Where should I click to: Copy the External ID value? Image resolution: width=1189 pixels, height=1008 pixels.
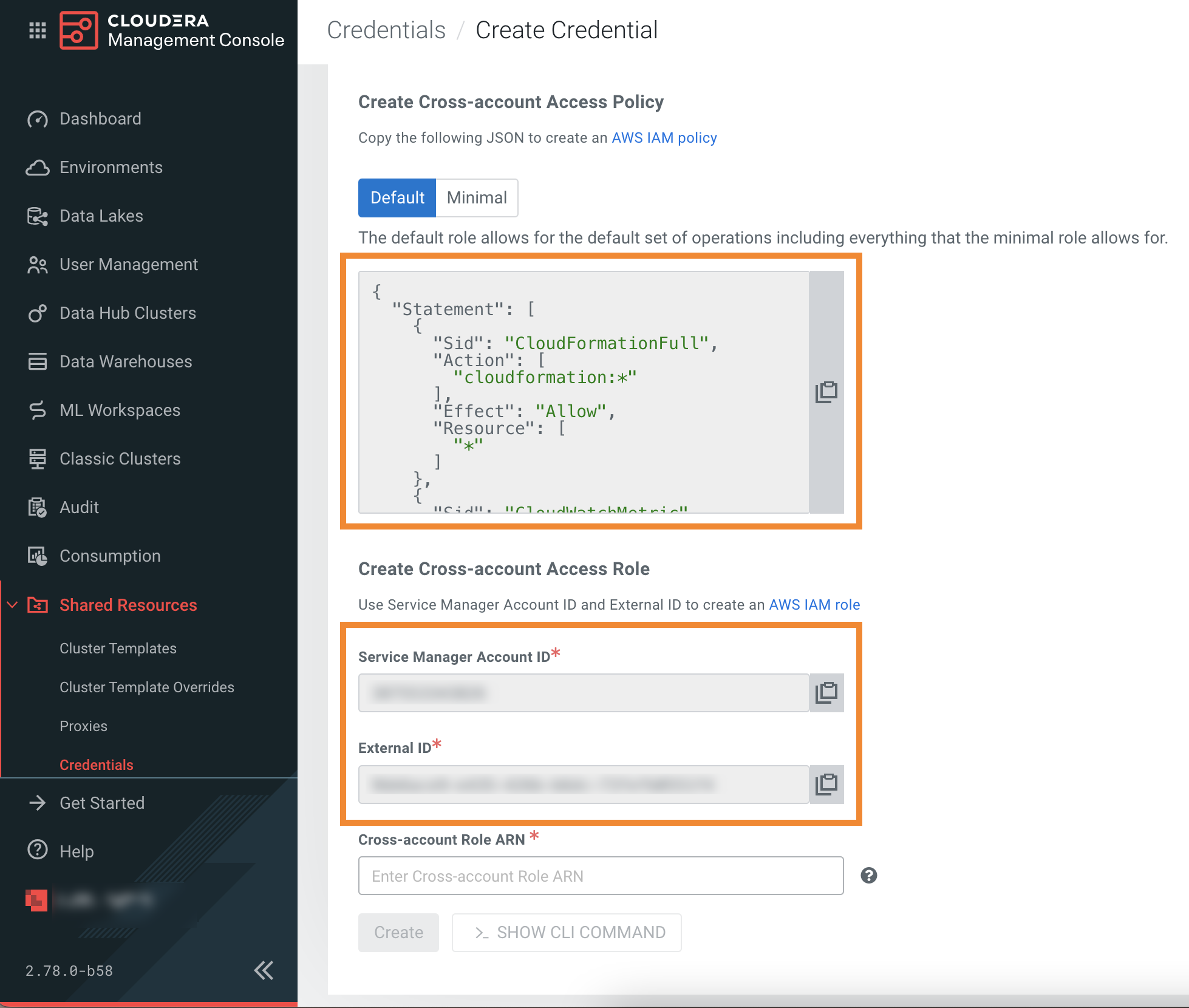click(x=826, y=784)
